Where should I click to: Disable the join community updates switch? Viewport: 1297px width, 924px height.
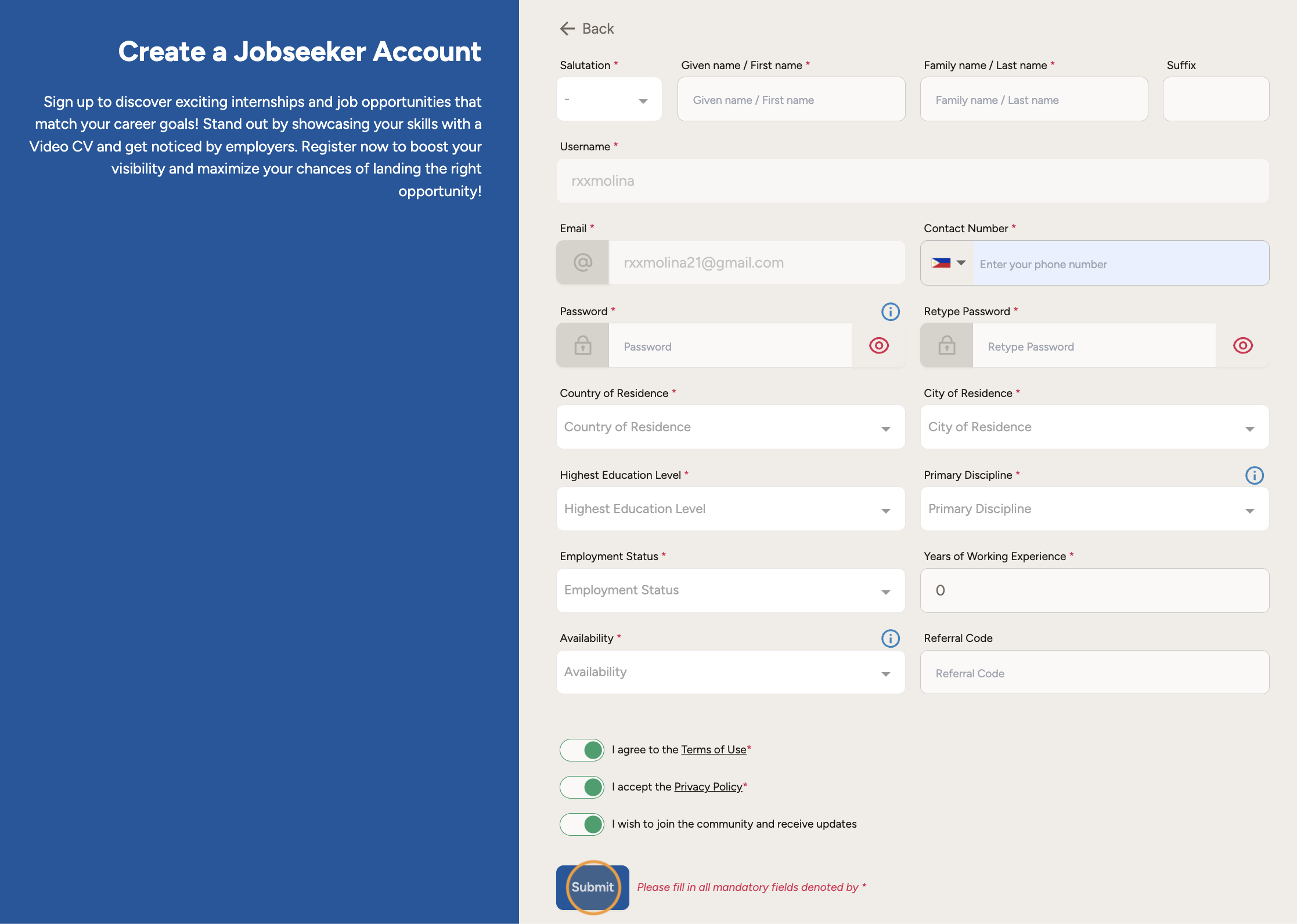click(x=582, y=824)
